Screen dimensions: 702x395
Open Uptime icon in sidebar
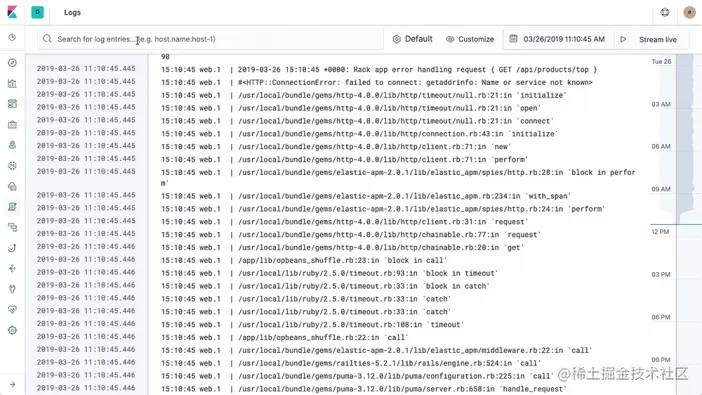pos(12,248)
